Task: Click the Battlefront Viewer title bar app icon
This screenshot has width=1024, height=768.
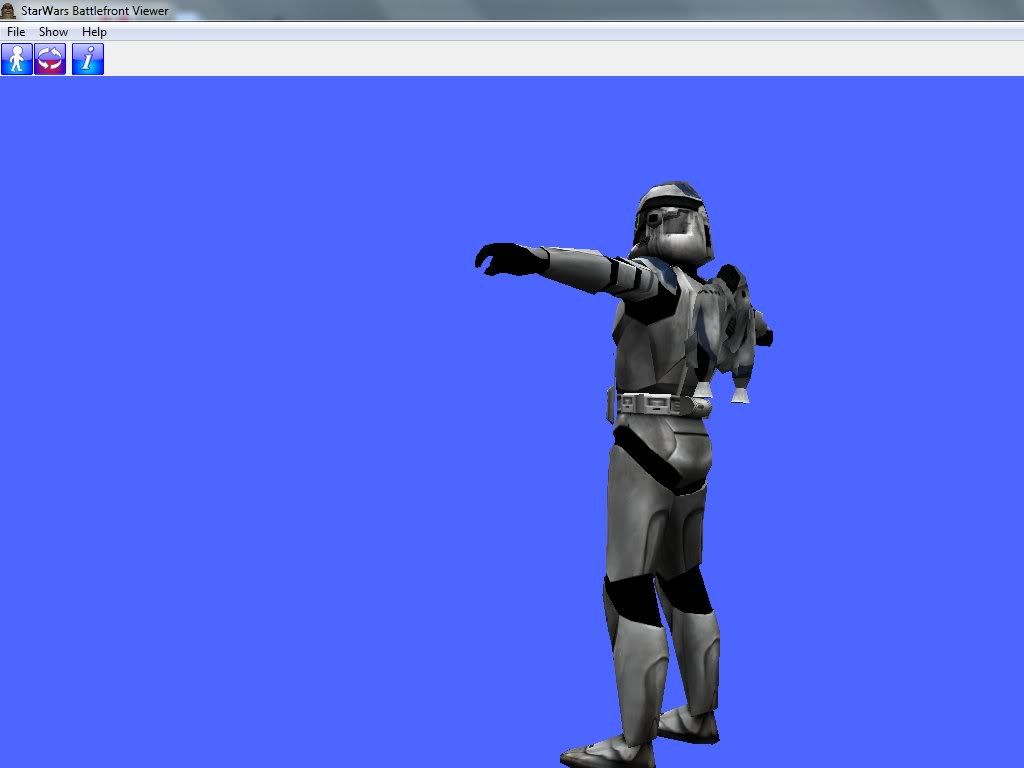Action: click(8, 10)
